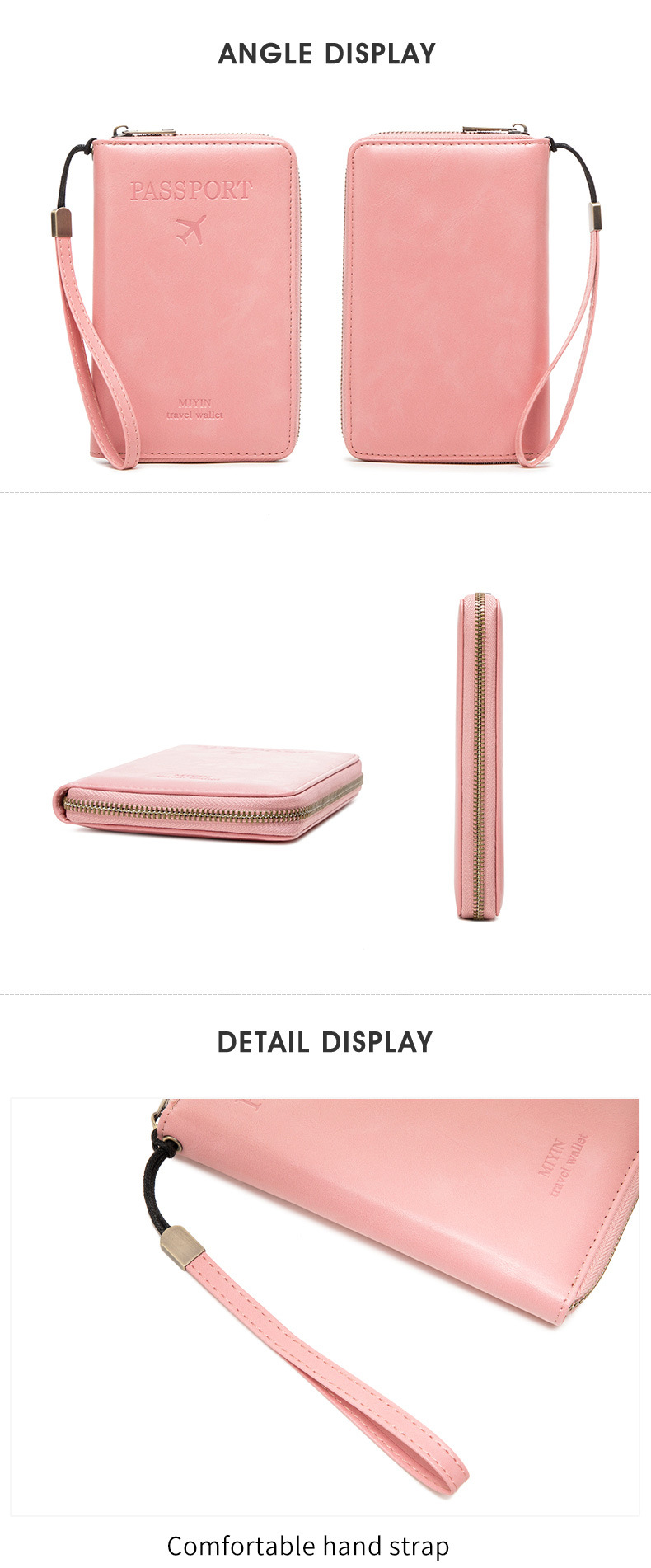
Task: Click the metal strap clasp on back wallet
Action: (x=594, y=216)
